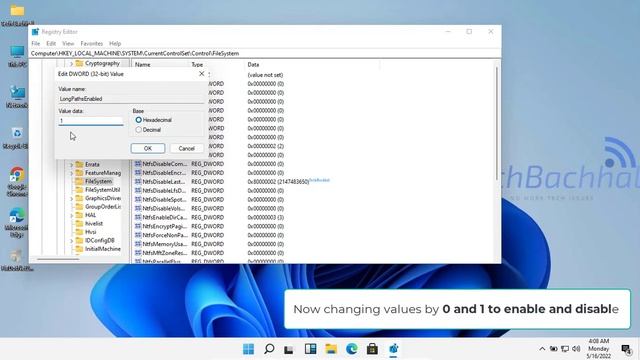Confirm the DWORD edit with OK
The width and height of the screenshot is (640, 360).
point(148,148)
